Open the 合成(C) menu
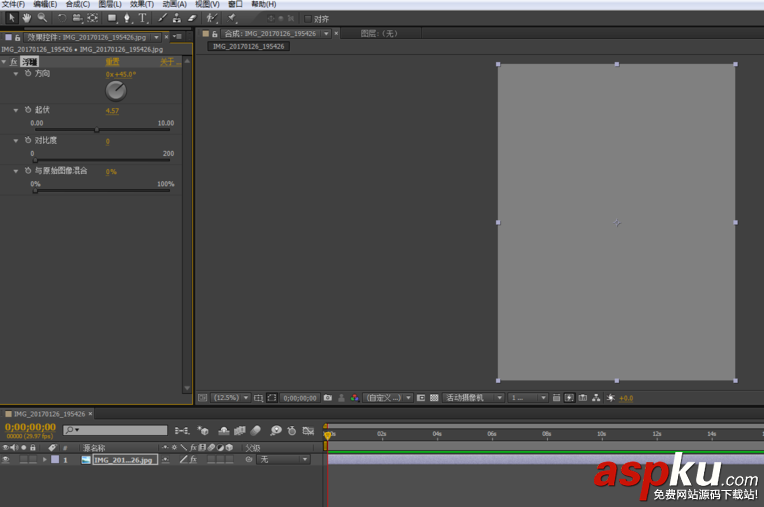 tap(78, 4)
